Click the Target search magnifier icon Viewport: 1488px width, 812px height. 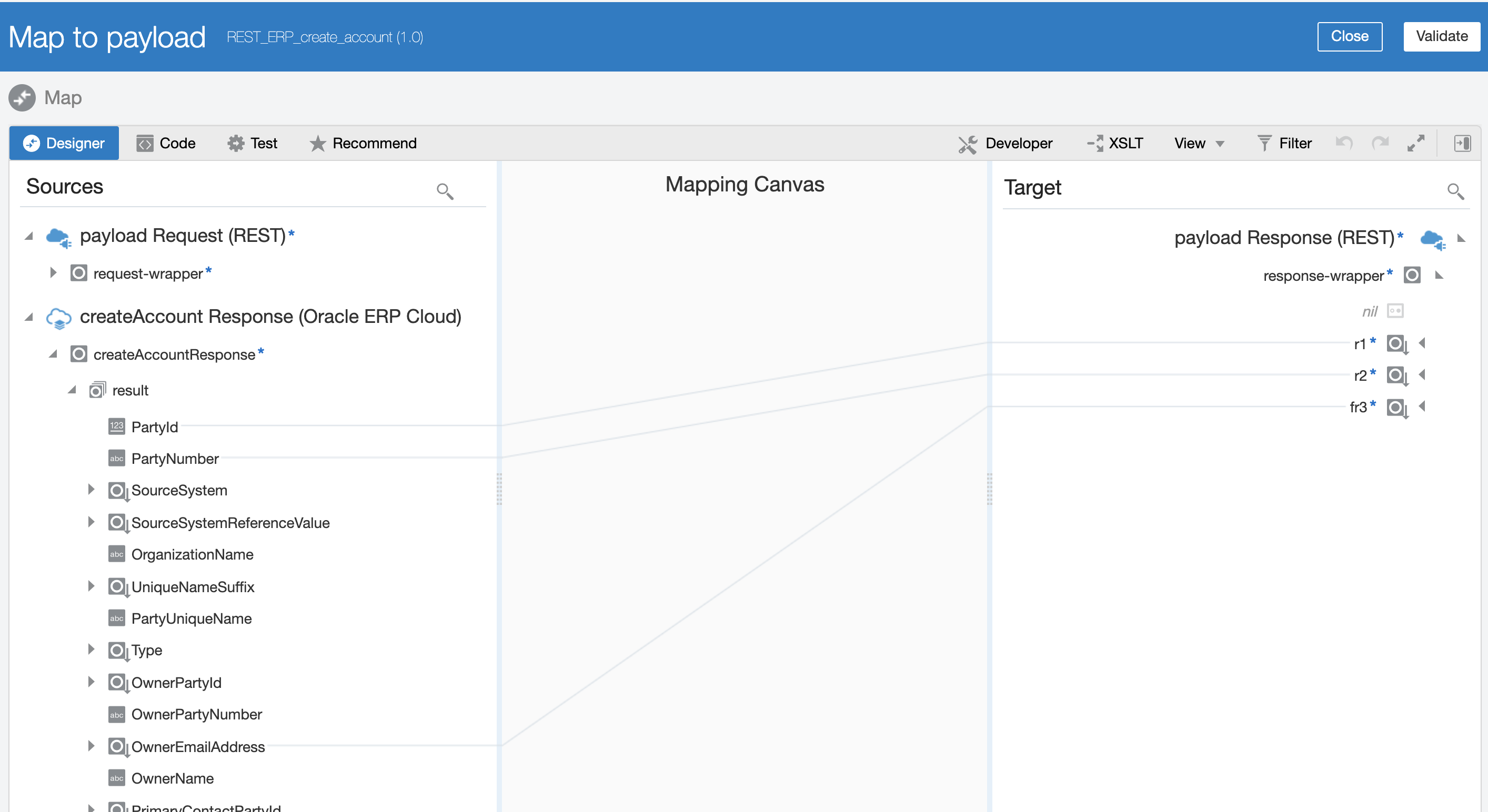pyautogui.click(x=1454, y=190)
